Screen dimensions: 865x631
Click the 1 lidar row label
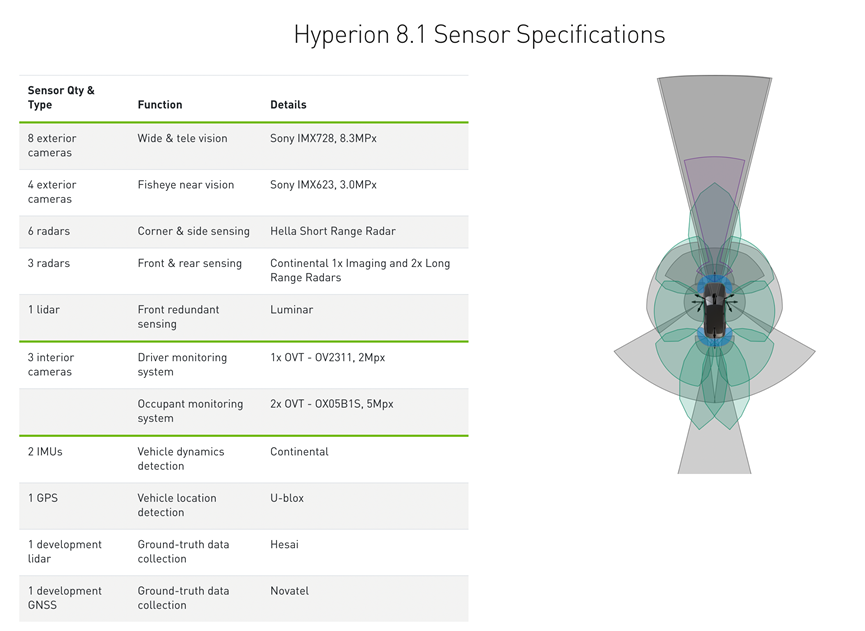[44, 309]
